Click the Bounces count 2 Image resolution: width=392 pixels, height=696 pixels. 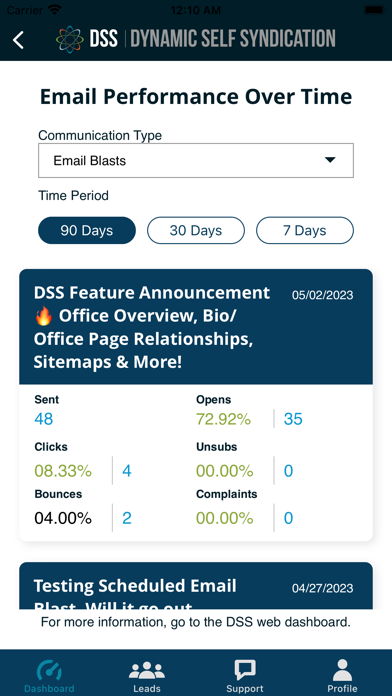click(x=127, y=518)
